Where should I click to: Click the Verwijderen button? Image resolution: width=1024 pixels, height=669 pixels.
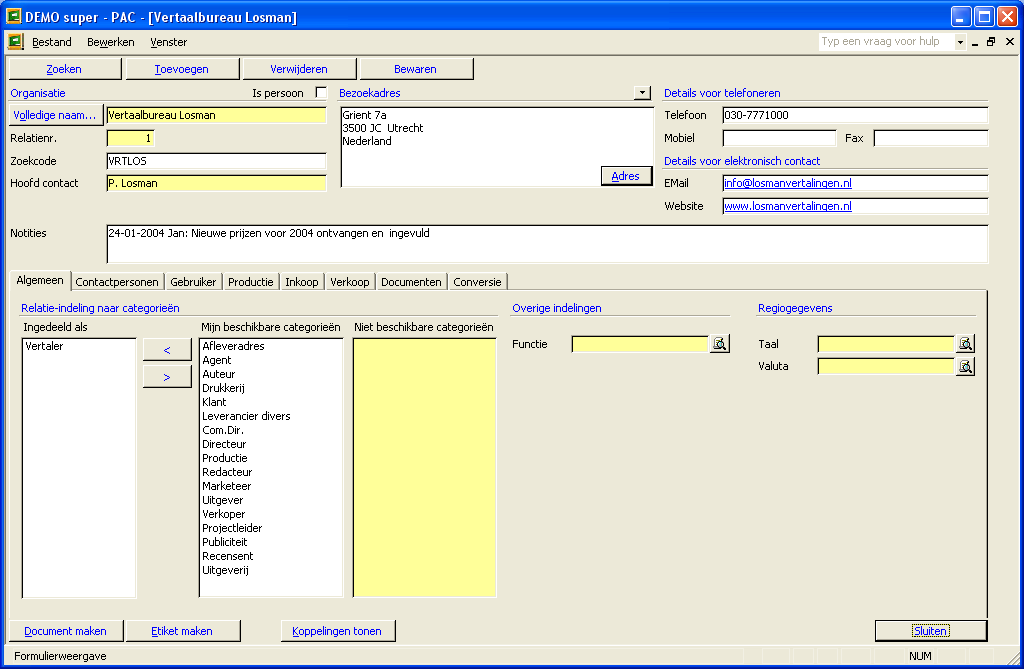pos(298,69)
